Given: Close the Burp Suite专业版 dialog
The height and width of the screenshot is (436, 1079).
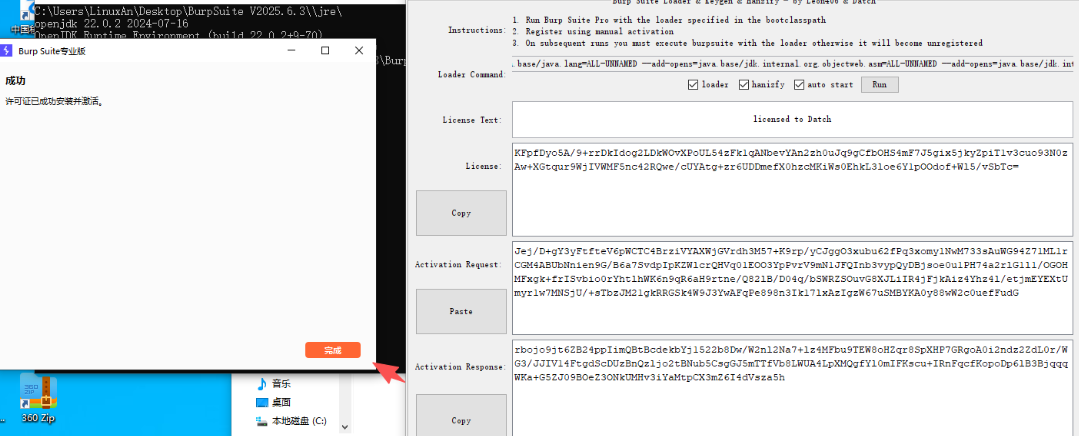Looking at the screenshot, I should [x=359, y=51].
